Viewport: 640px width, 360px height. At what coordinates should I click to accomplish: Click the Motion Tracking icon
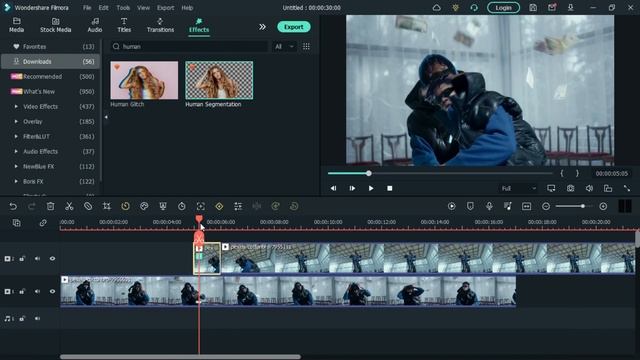pyautogui.click(x=200, y=207)
